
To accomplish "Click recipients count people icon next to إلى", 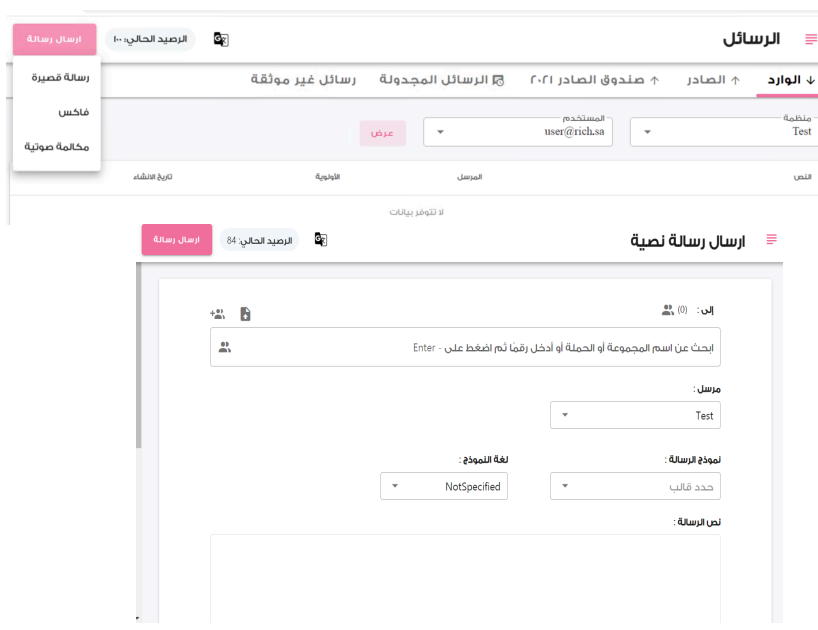I will [668, 310].
